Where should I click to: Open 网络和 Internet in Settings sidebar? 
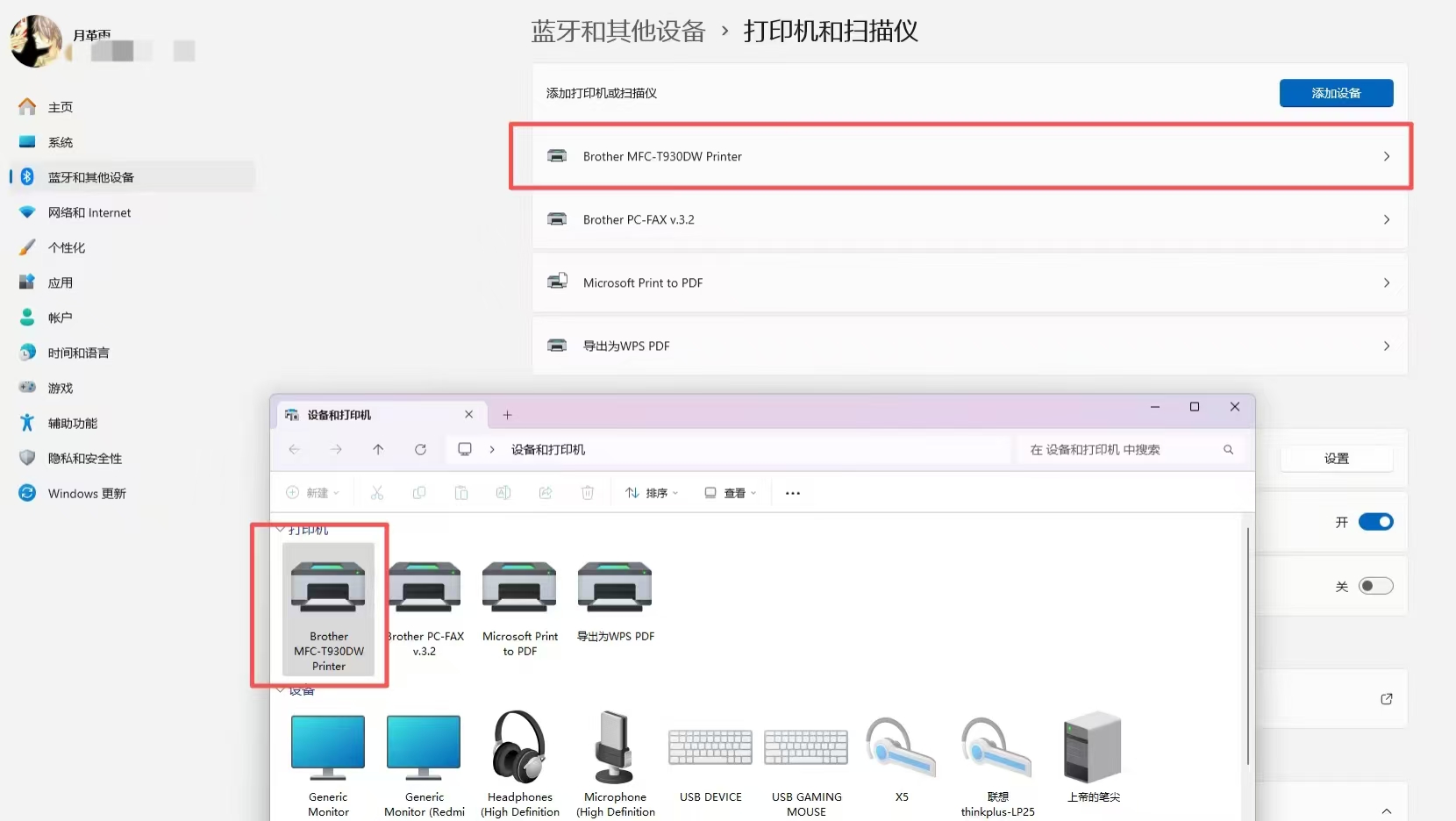[132, 212]
